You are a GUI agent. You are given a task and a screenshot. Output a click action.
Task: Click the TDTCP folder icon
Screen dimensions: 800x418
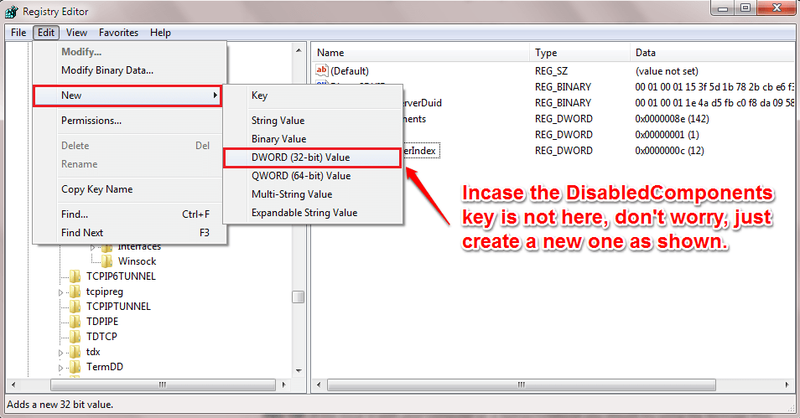75,337
